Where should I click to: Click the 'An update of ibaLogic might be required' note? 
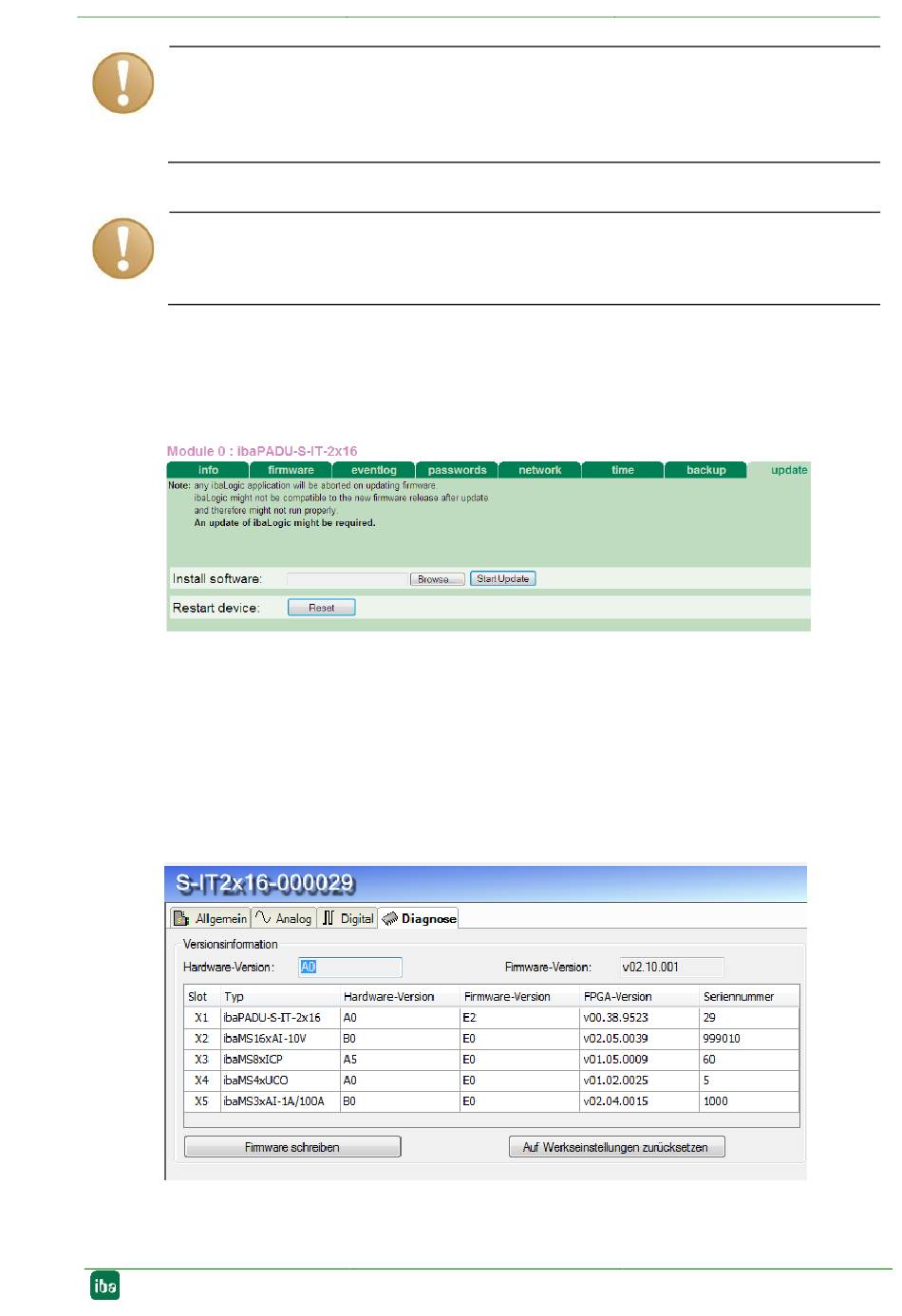pos(285,523)
